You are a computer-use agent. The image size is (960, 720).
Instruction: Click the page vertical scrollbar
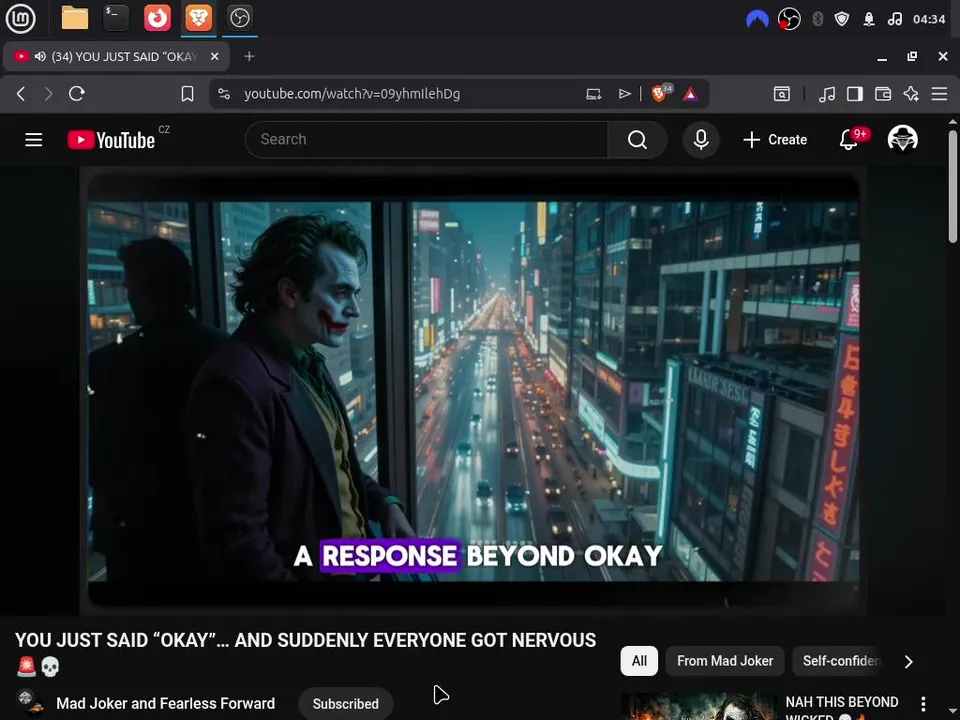(x=953, y=186)
